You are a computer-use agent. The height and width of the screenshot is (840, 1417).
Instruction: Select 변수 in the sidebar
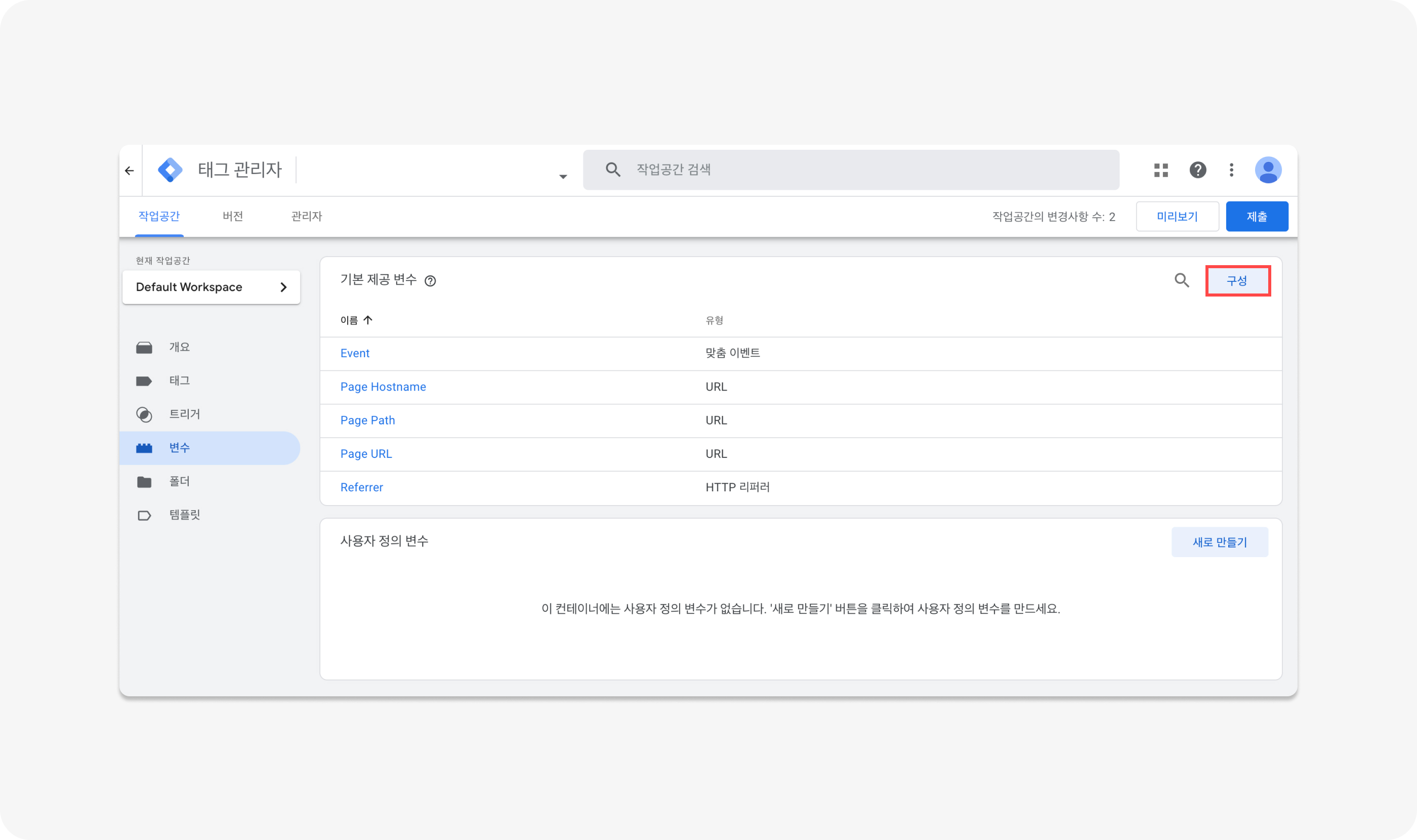[210, 448]
